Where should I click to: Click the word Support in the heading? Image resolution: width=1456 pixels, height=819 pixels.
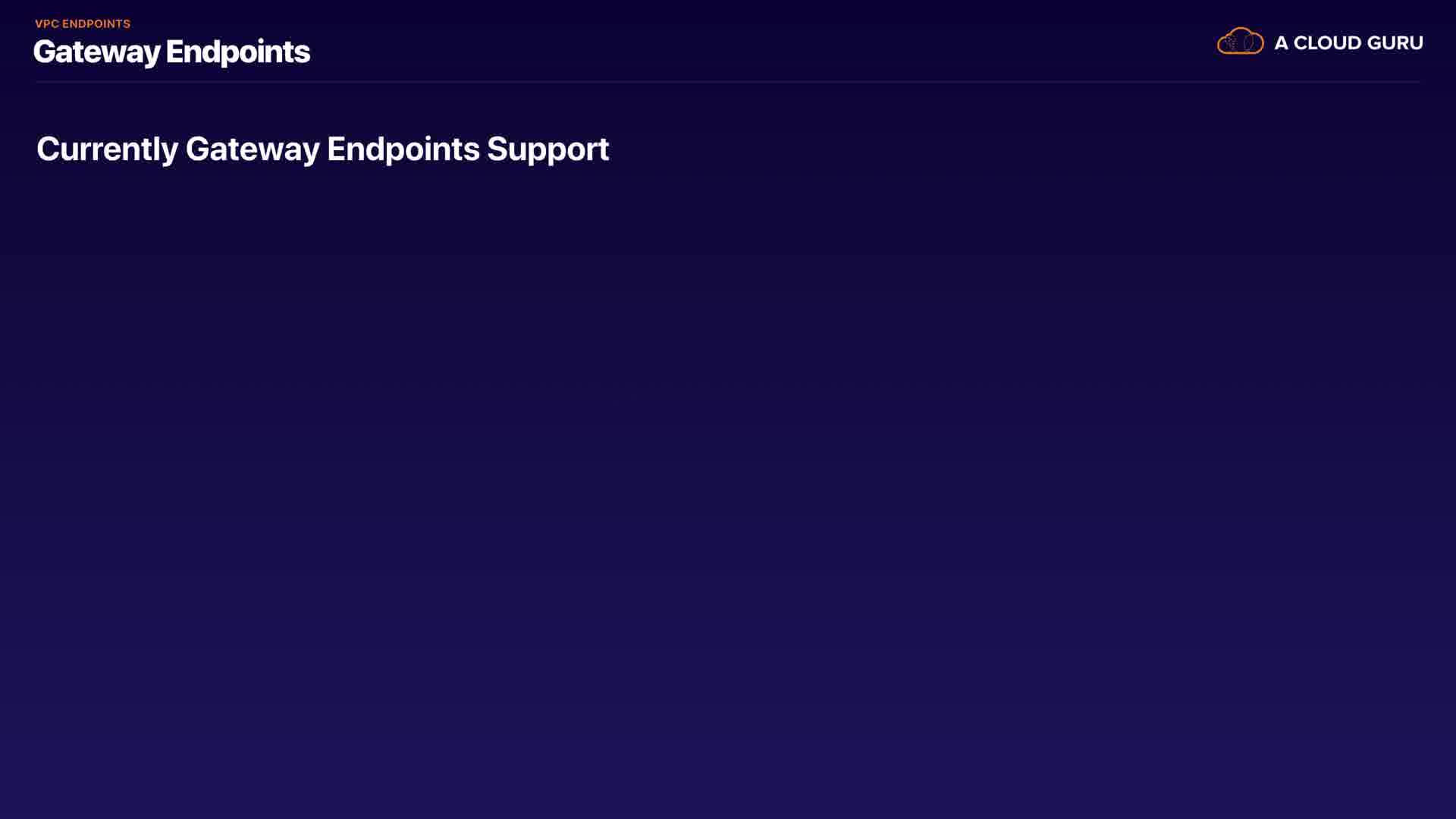click(548, 149)
